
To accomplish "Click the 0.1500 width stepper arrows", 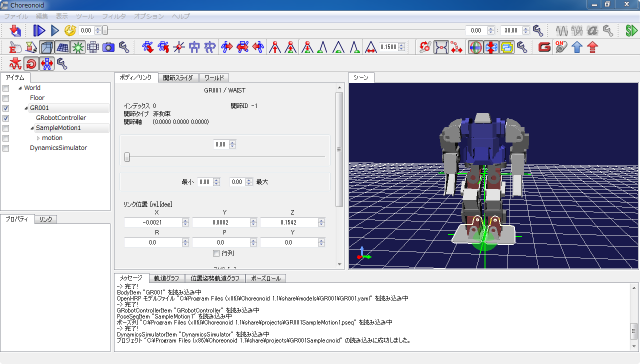I will [x=402, y=47].
